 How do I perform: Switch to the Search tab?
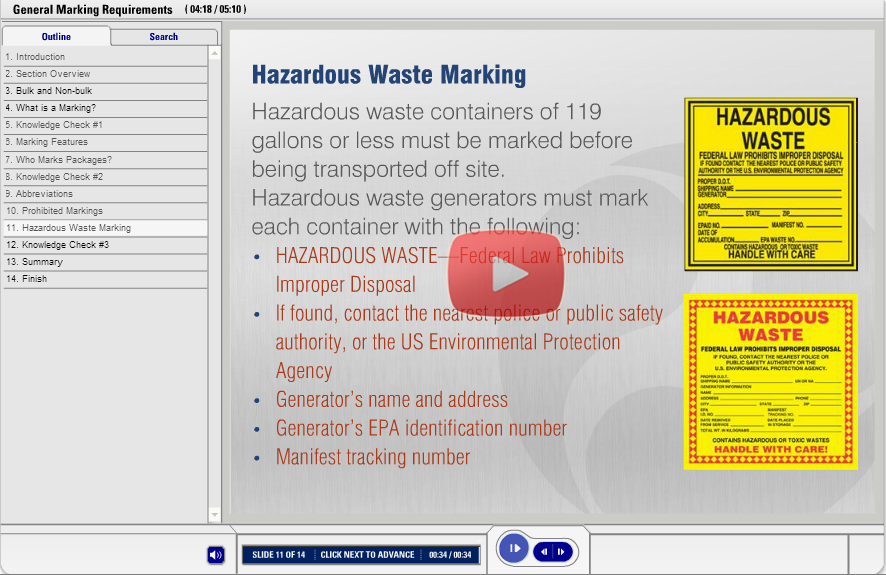click(x=164, y=37)
